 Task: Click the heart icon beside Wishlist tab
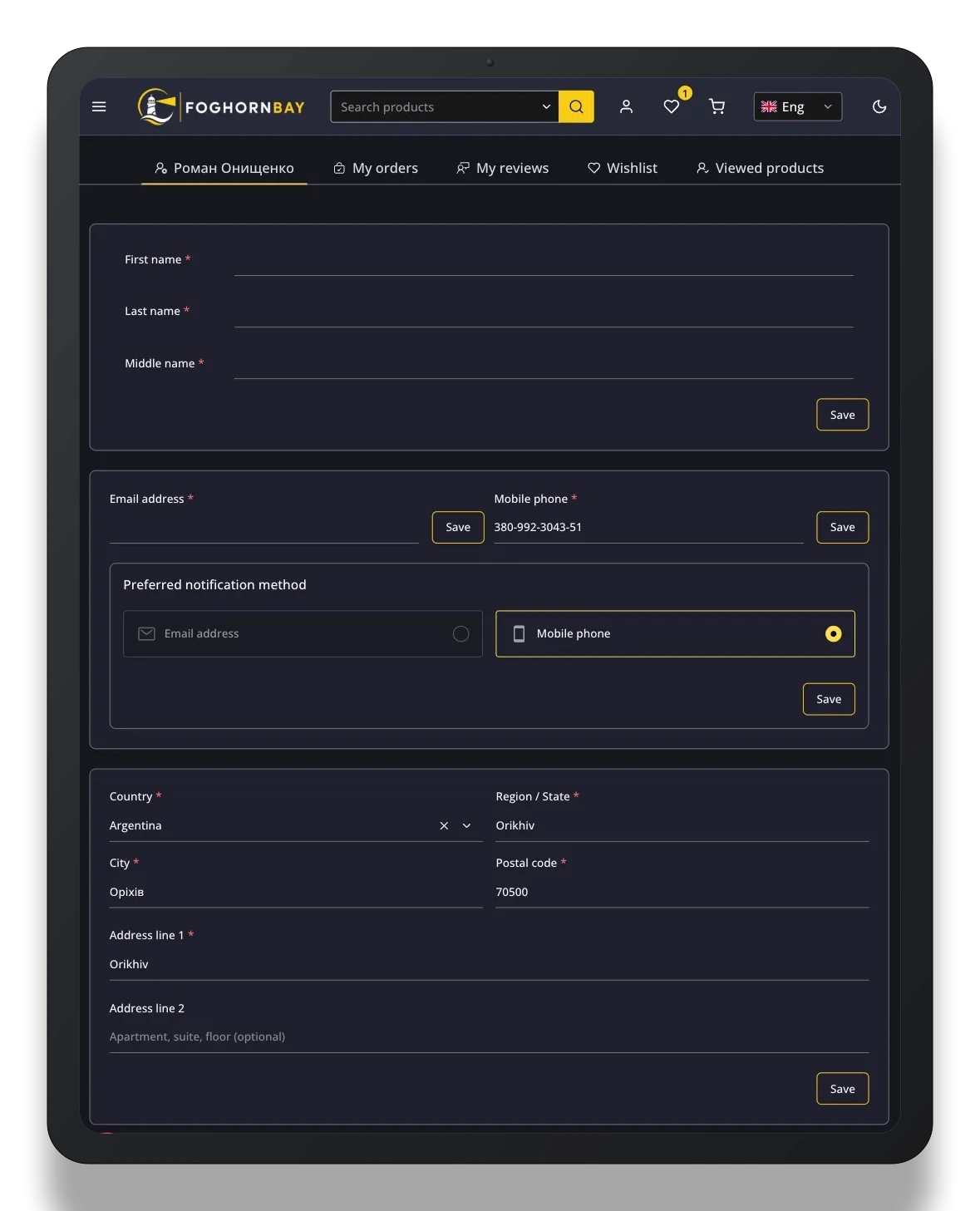[593, 168]
